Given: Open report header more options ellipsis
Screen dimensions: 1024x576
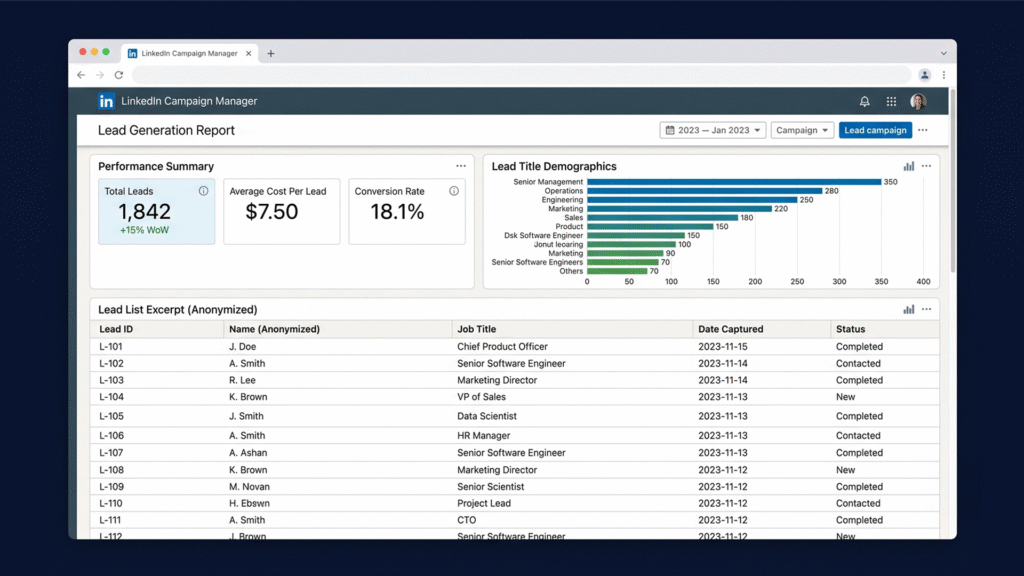Looking at the screenshot, I should pyautogui.click(x=922, y=130).
